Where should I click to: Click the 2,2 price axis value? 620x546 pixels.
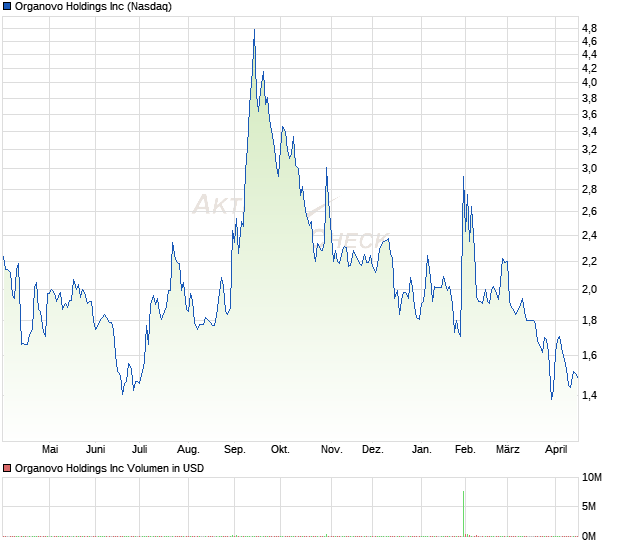click(589, 261)
